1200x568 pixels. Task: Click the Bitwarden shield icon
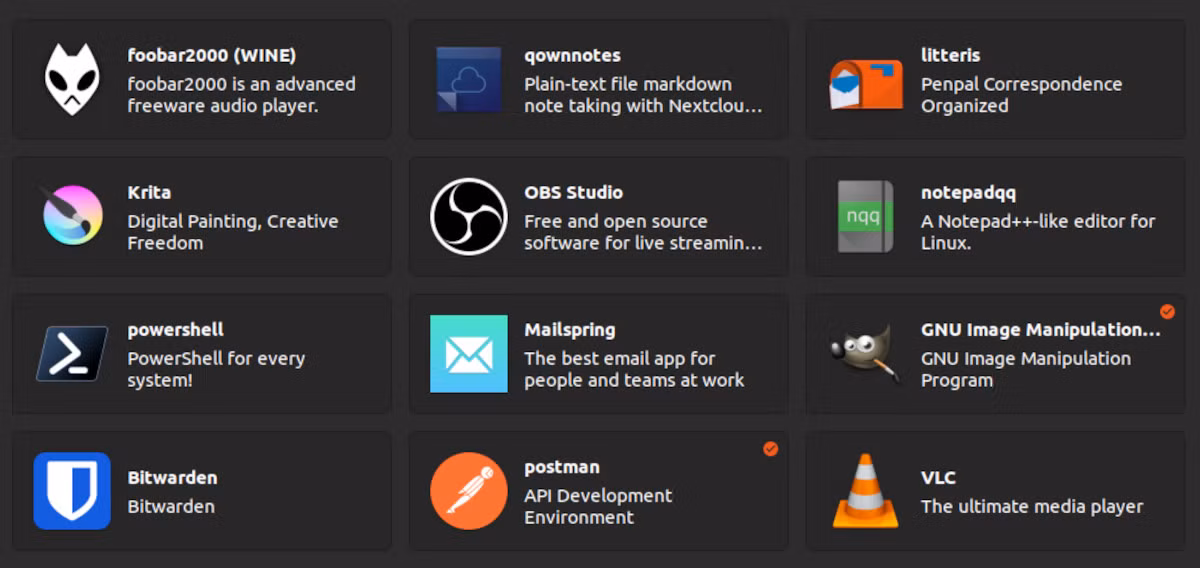[x=72, y=490]
